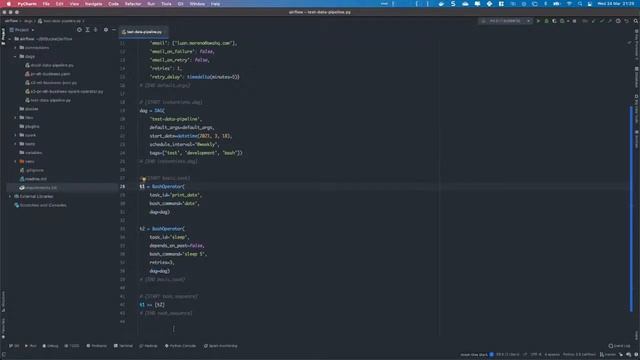Open the Spark monitoring tool window

click(x=220, y=346)
